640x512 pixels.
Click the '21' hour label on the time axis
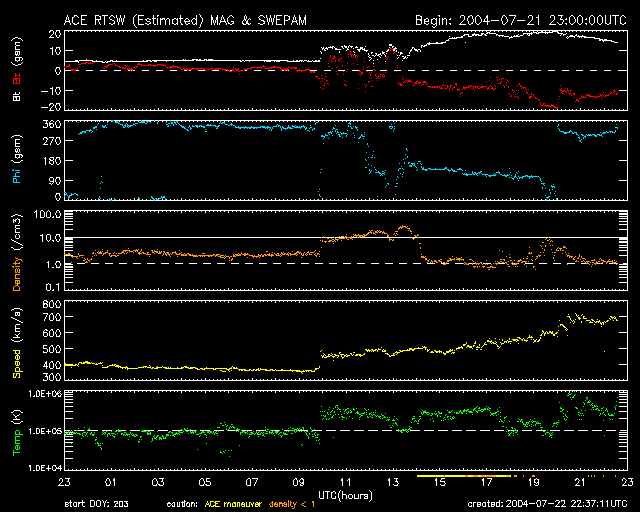click(580, 483)
